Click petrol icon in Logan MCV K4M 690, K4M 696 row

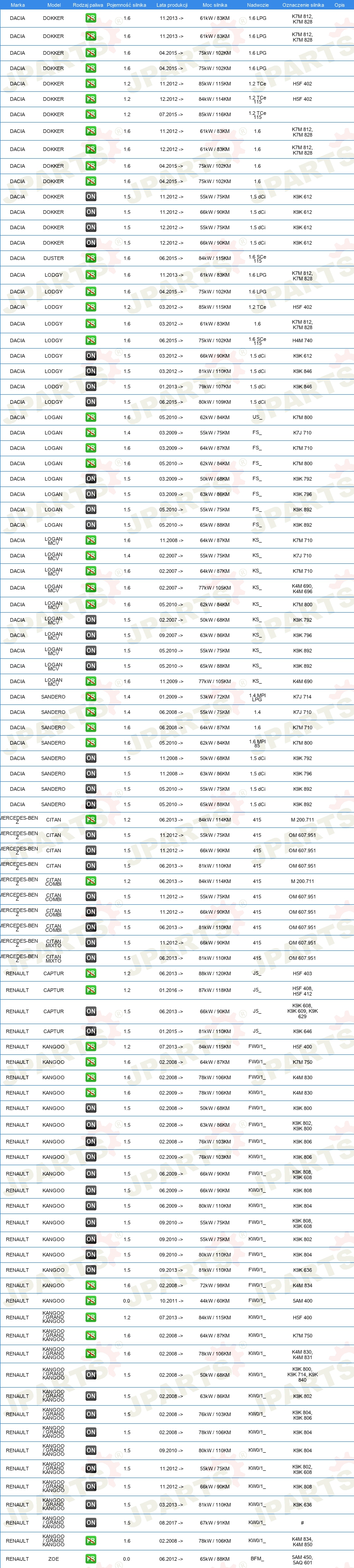tap(91, 587)
